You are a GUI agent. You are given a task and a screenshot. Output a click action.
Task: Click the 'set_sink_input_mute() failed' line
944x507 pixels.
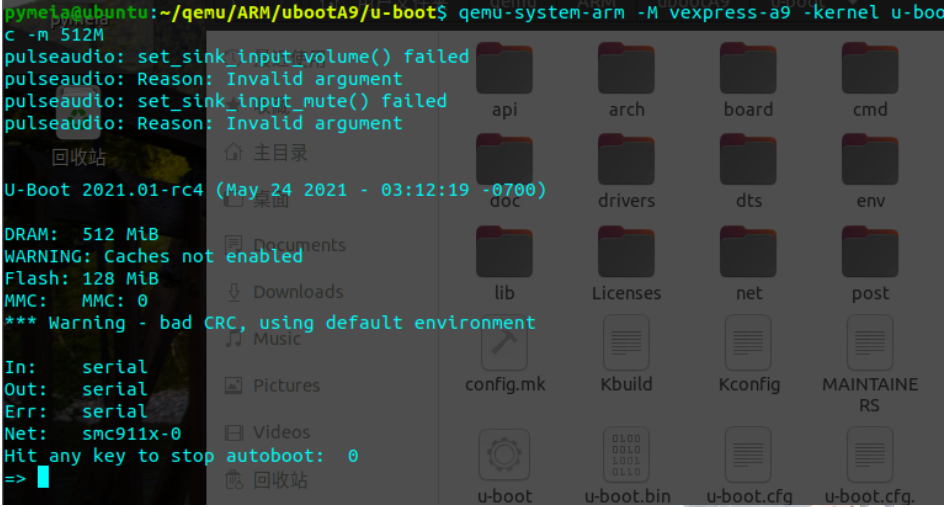[226, 101]
